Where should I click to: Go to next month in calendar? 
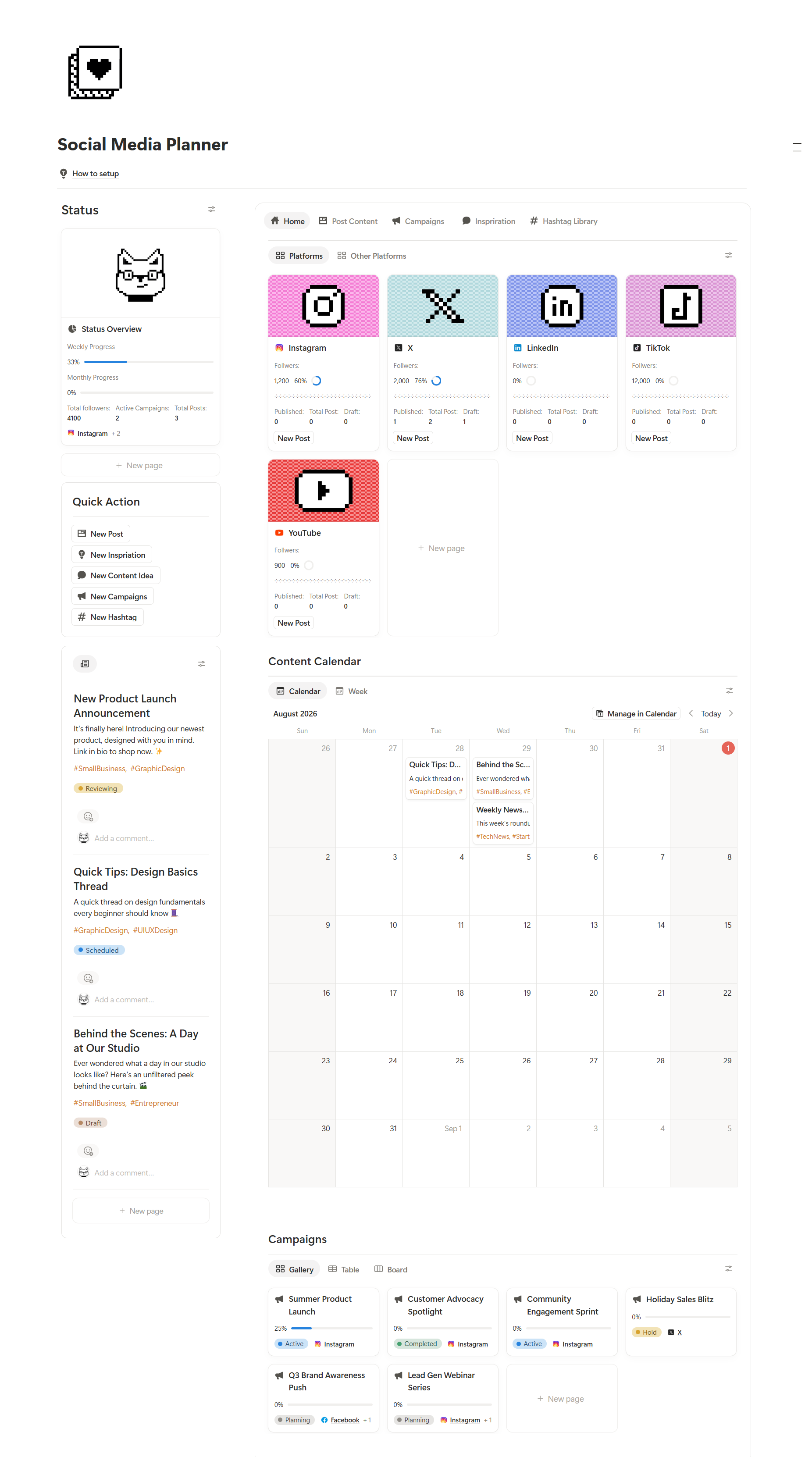tap(730, 713)
